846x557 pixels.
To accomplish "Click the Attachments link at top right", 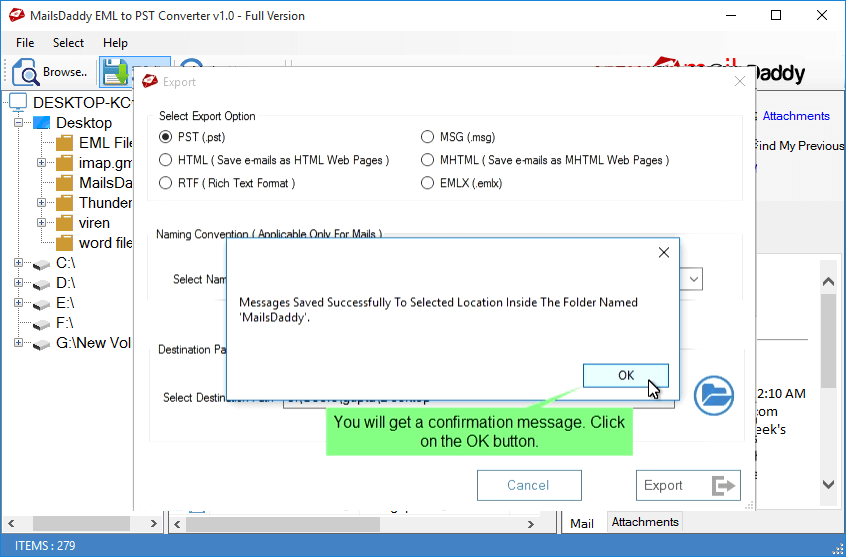I will (x=796, y=116).
